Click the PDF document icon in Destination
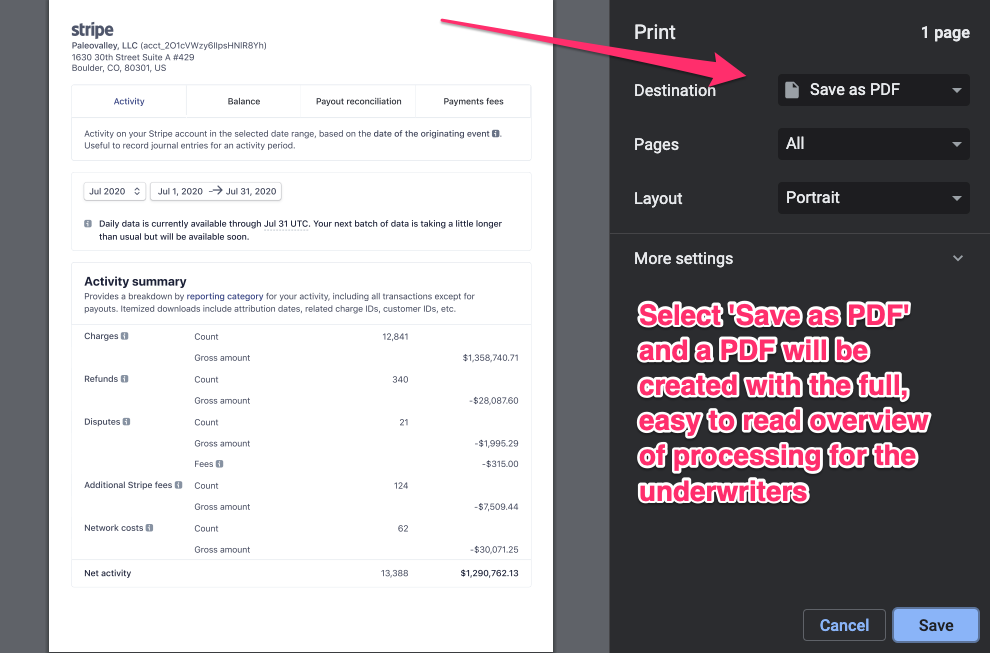Image resolution: width=990 pixels, height=653 pixels. pos(792,90)
